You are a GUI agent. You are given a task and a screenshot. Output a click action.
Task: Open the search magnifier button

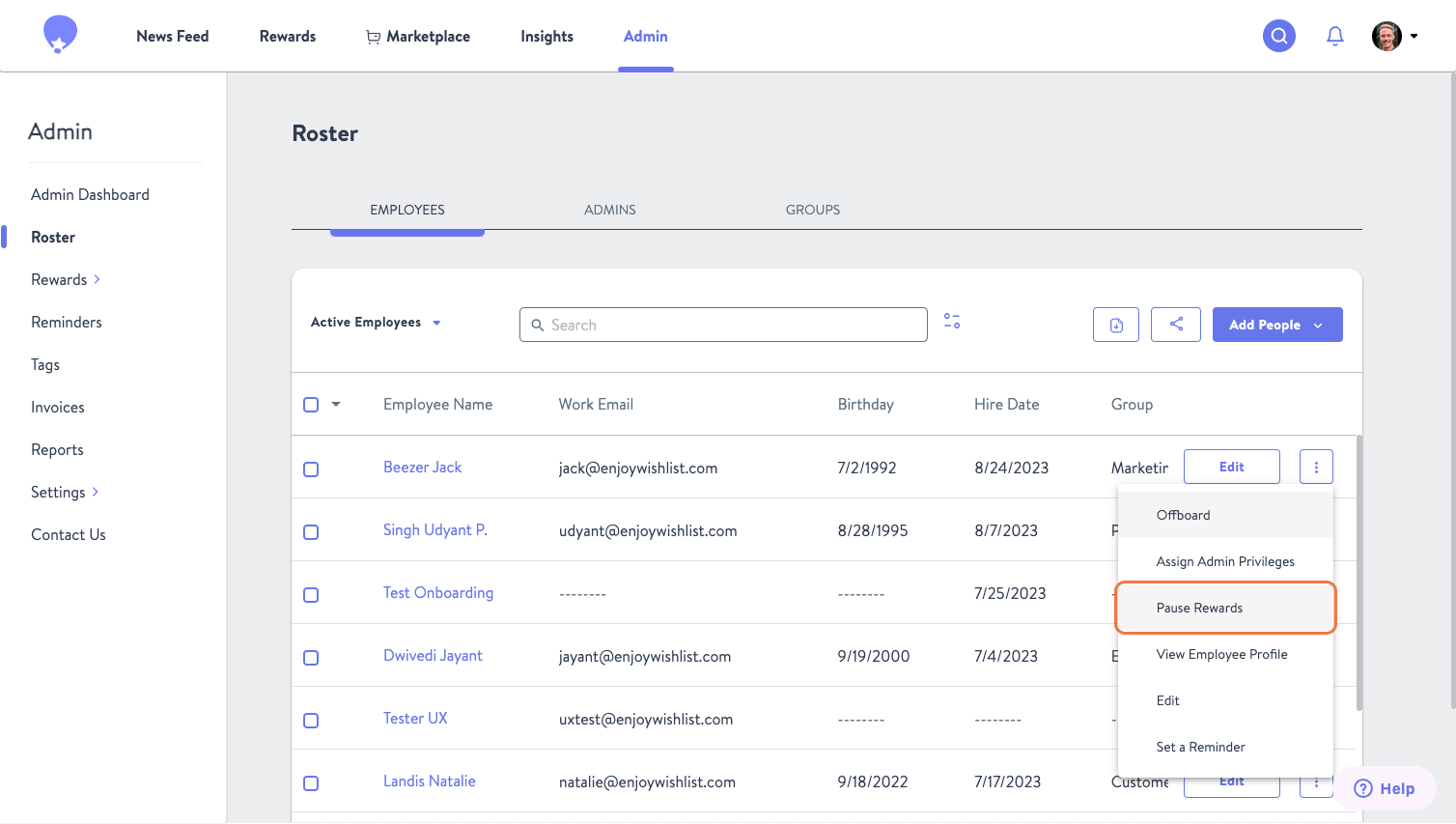pos(1279,36)
